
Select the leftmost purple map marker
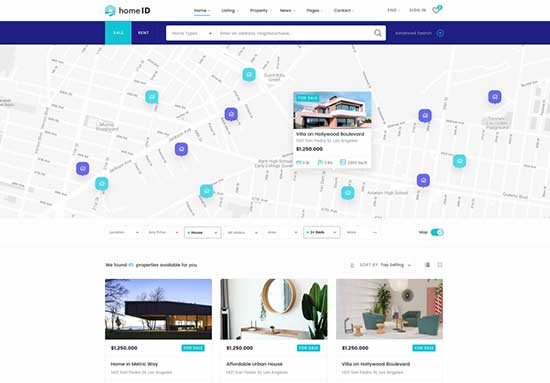coord(82,168)
